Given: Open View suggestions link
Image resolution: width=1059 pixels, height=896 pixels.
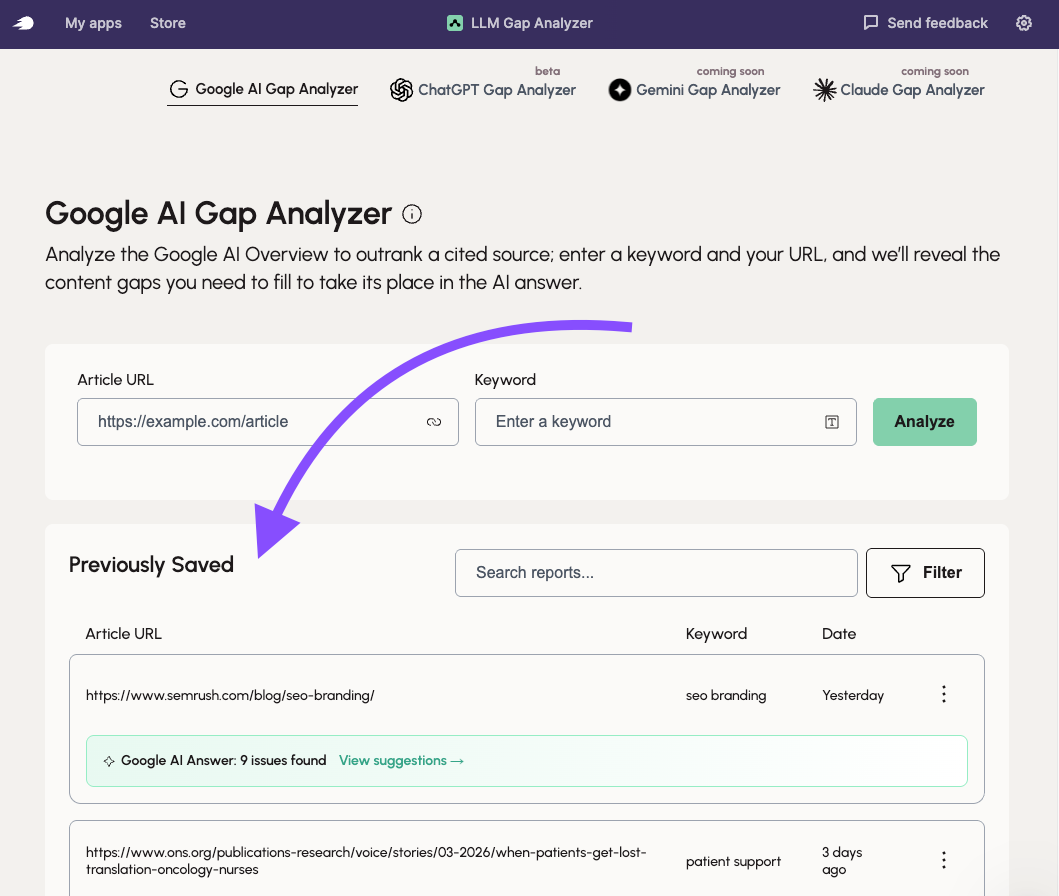Looking at the screenshot, I should [401, 761].
